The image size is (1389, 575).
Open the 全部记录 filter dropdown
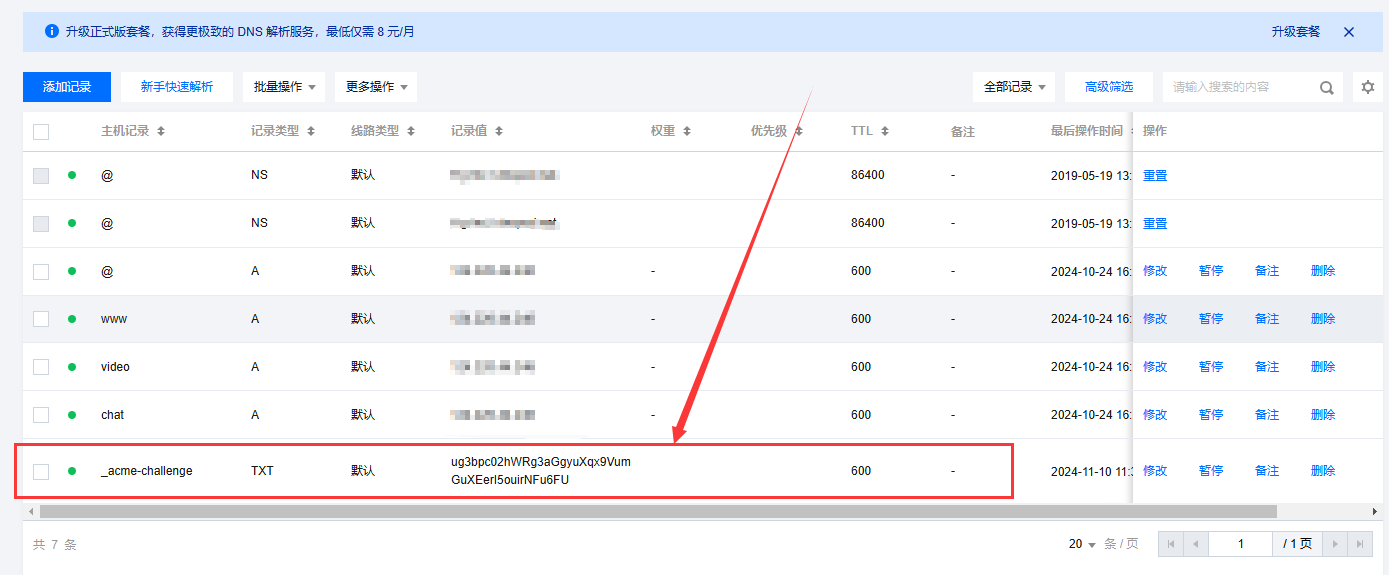coord(1014,87)
